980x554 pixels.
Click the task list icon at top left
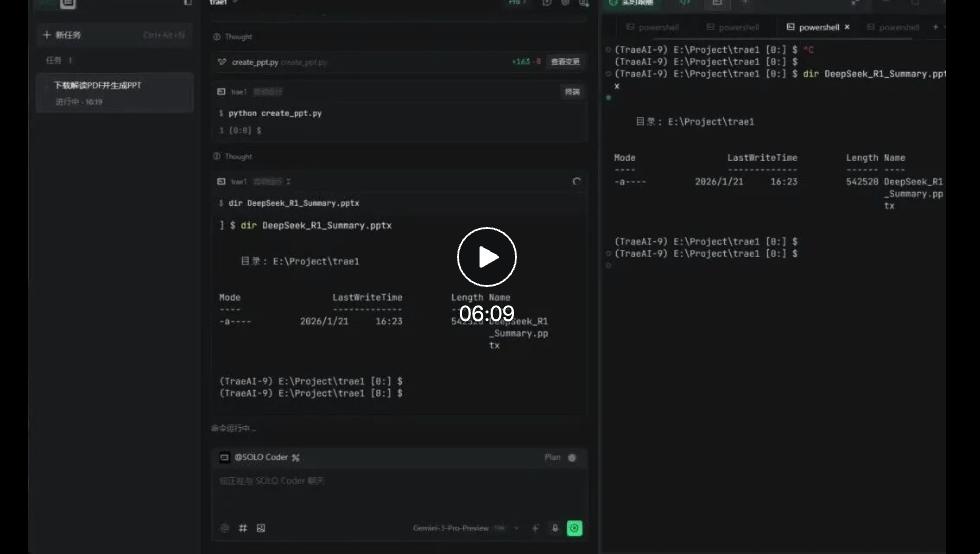click(68, 4)
